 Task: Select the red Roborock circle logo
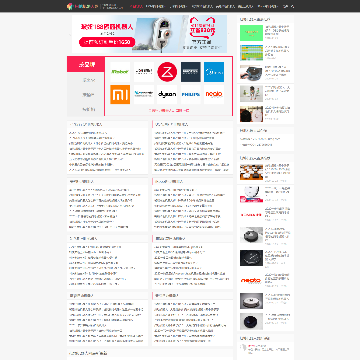tap(167, 72)
